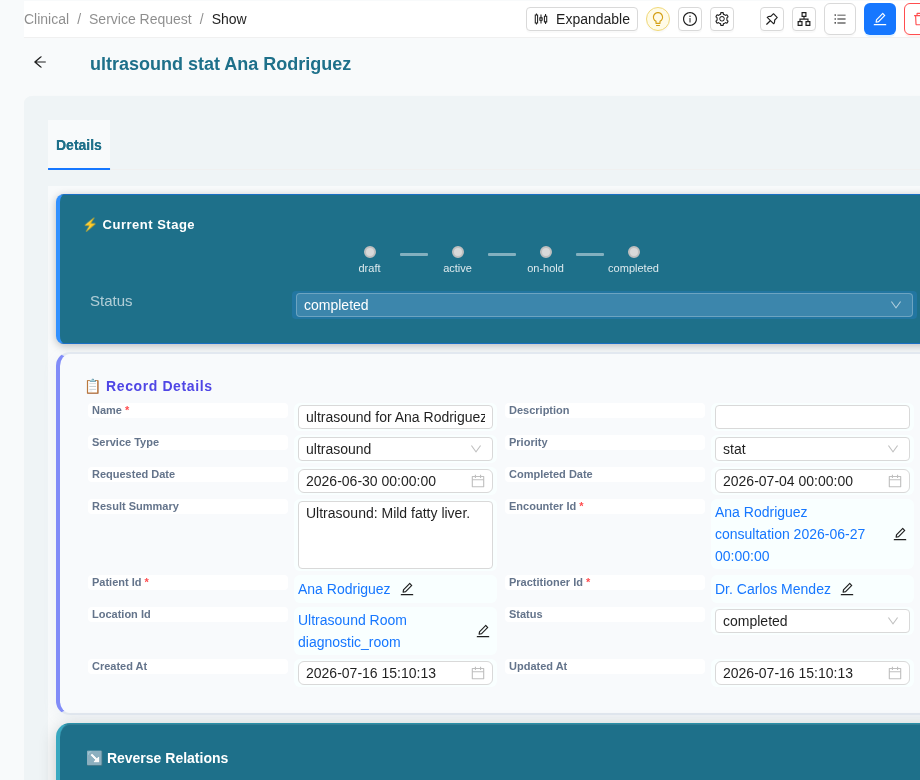Select the completed stage dot

(x=634, y=252)
